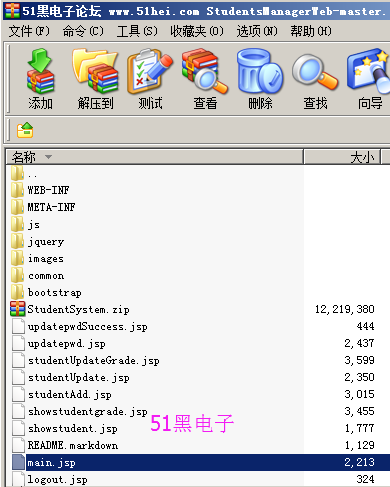
Task: Select the common folder icon
Action: click(x=17, y=275)
